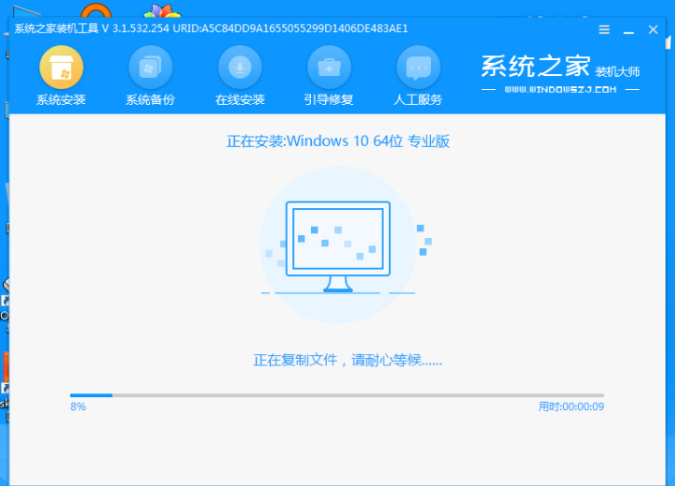Click the 引导修复 tab label
Screen dimensions: 675x486
329,100
